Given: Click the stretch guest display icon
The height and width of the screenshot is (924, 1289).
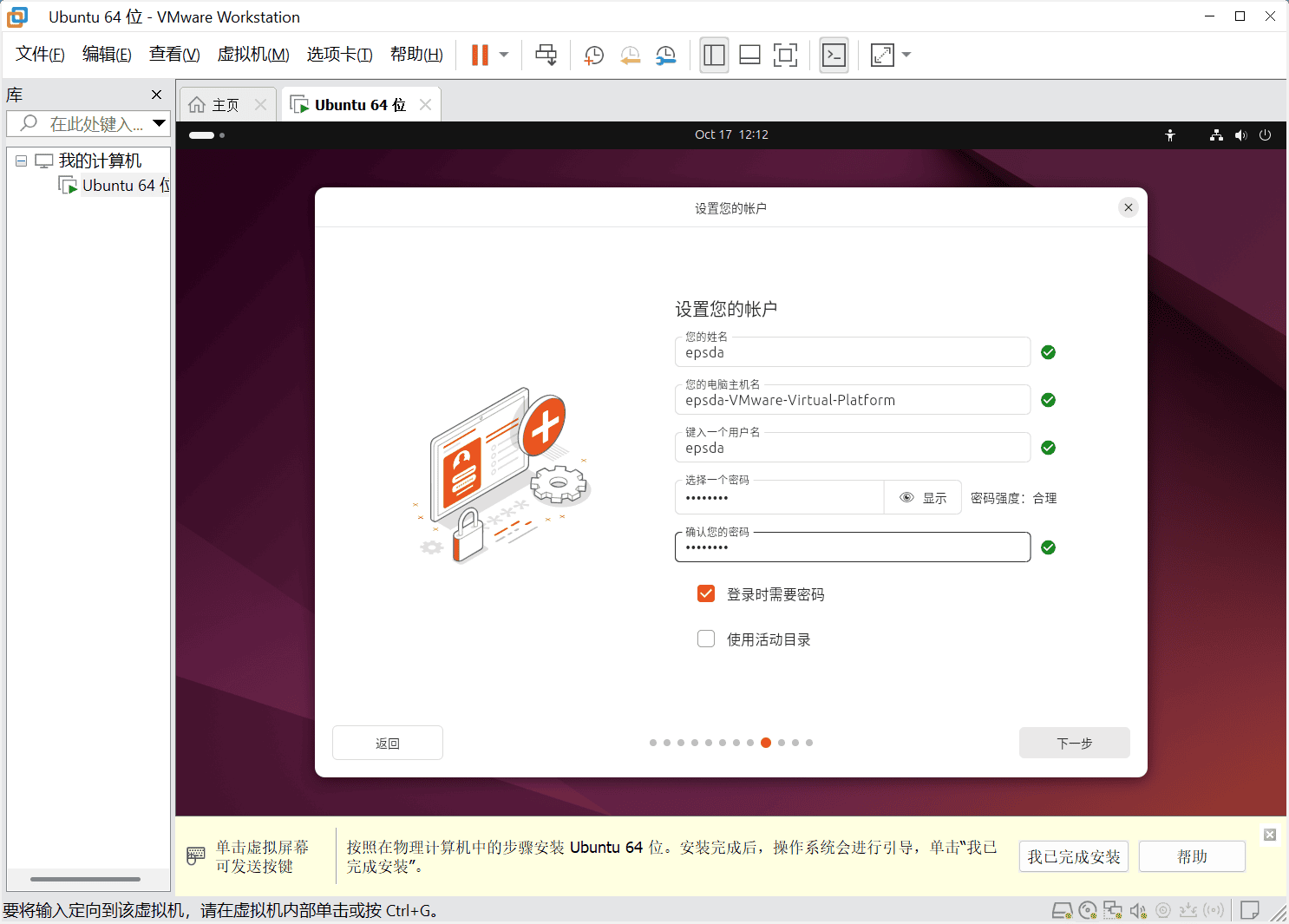Looking at the screenshot, I should (882, 55).
